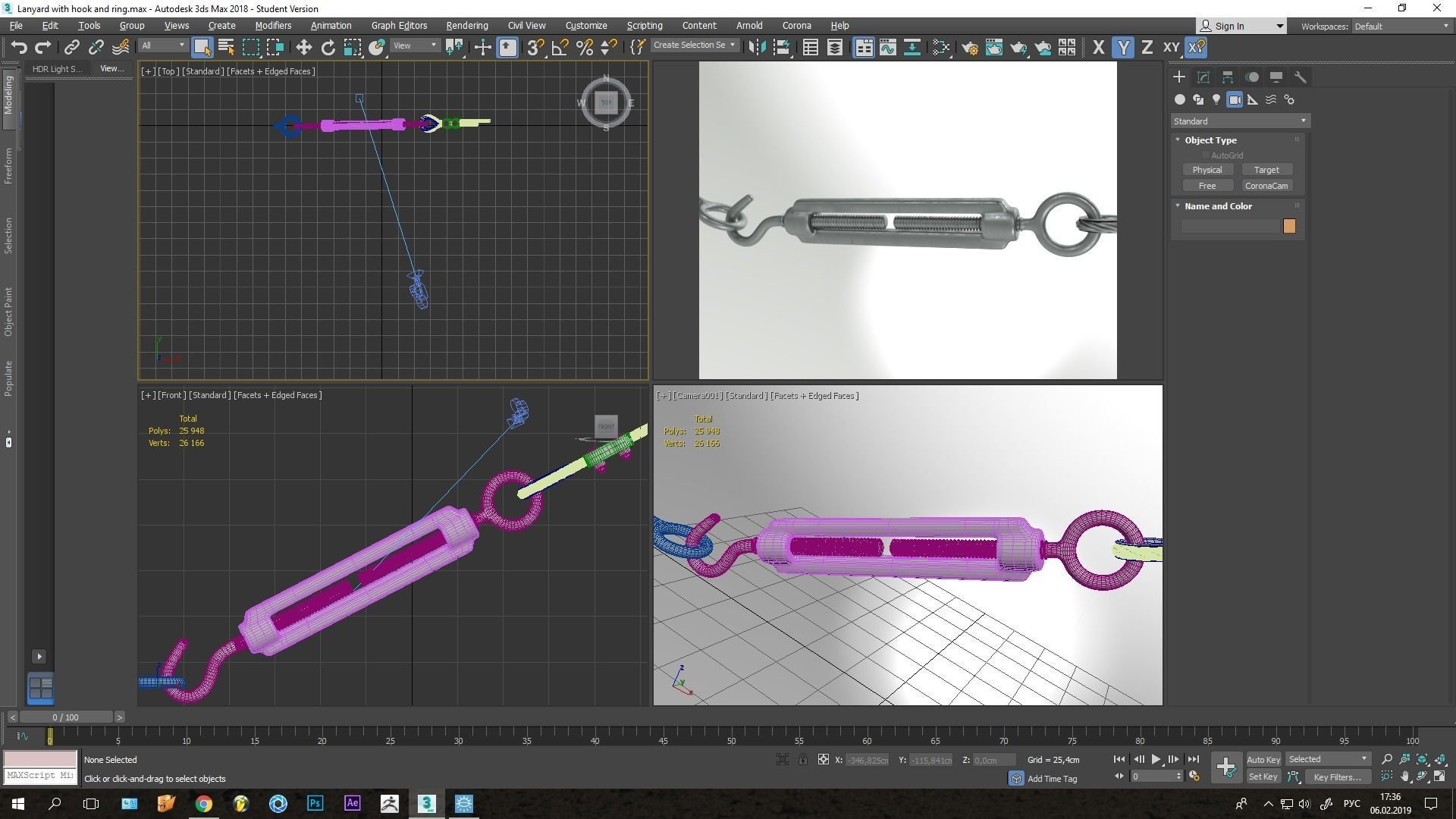Toggle the Auto Key button
The height and width of the screenshot is (819, 1456).
coord(1263,759)
